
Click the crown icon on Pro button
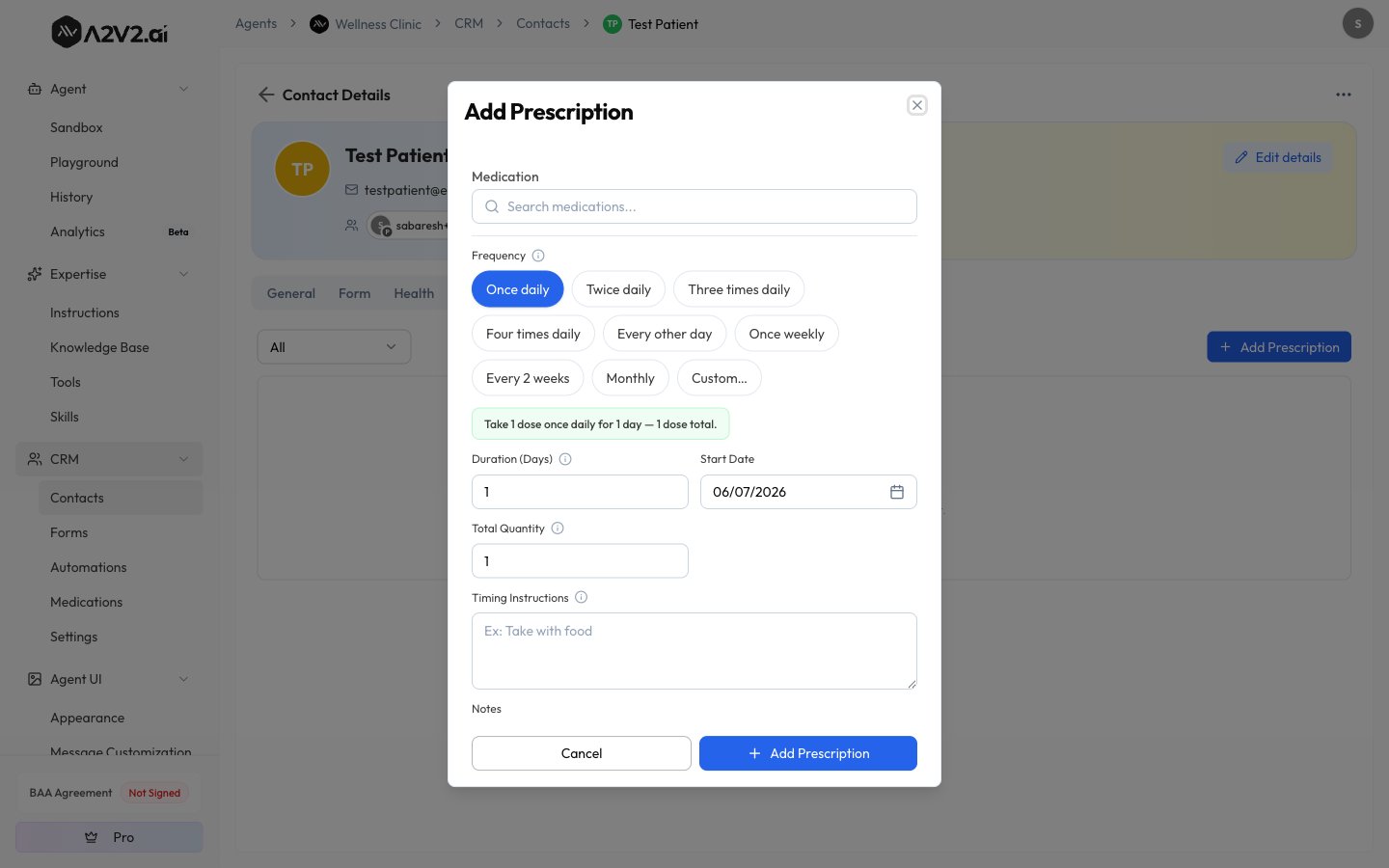(92, 837)
